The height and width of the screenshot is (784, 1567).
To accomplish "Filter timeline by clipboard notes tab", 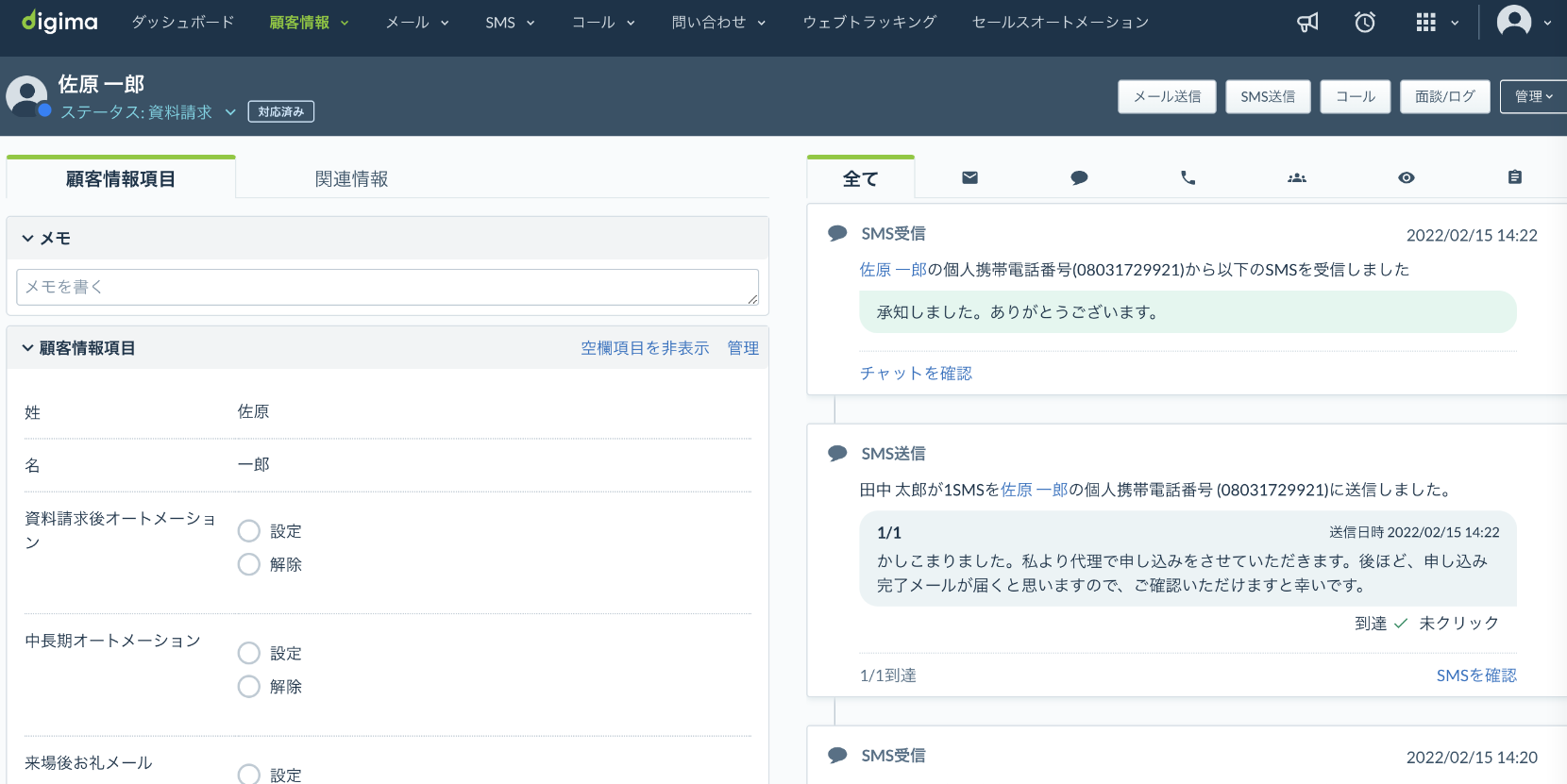I will tap(1515, 177).
